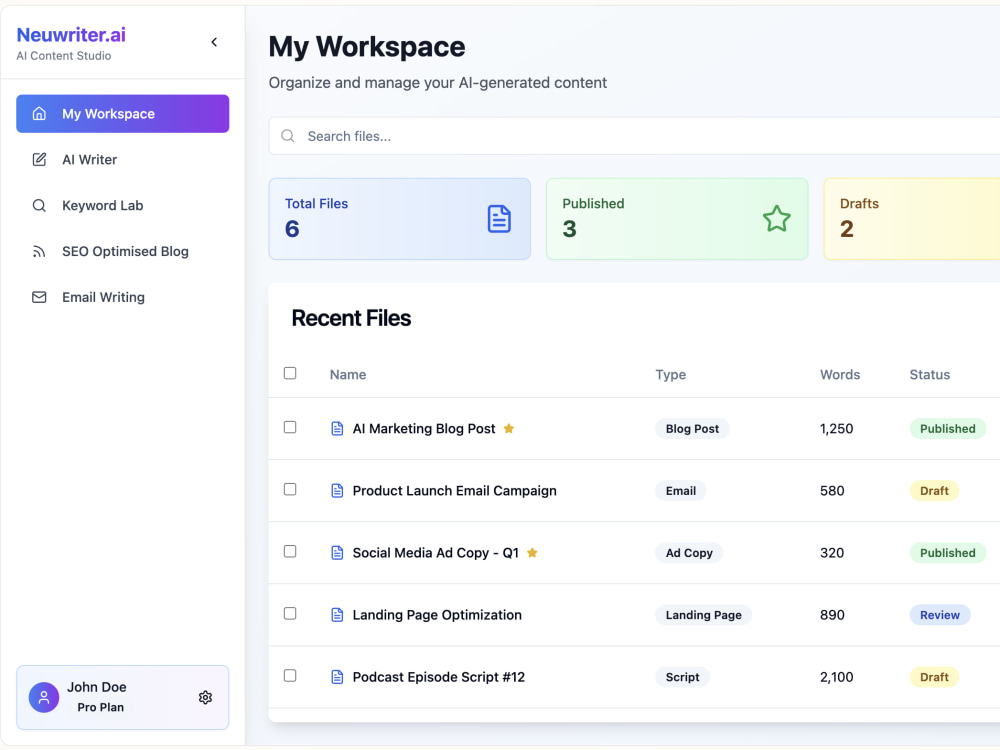1000x750 pixels.
Task: Click file icon of Podcast Episode Script #12
Action: point(337,677)
